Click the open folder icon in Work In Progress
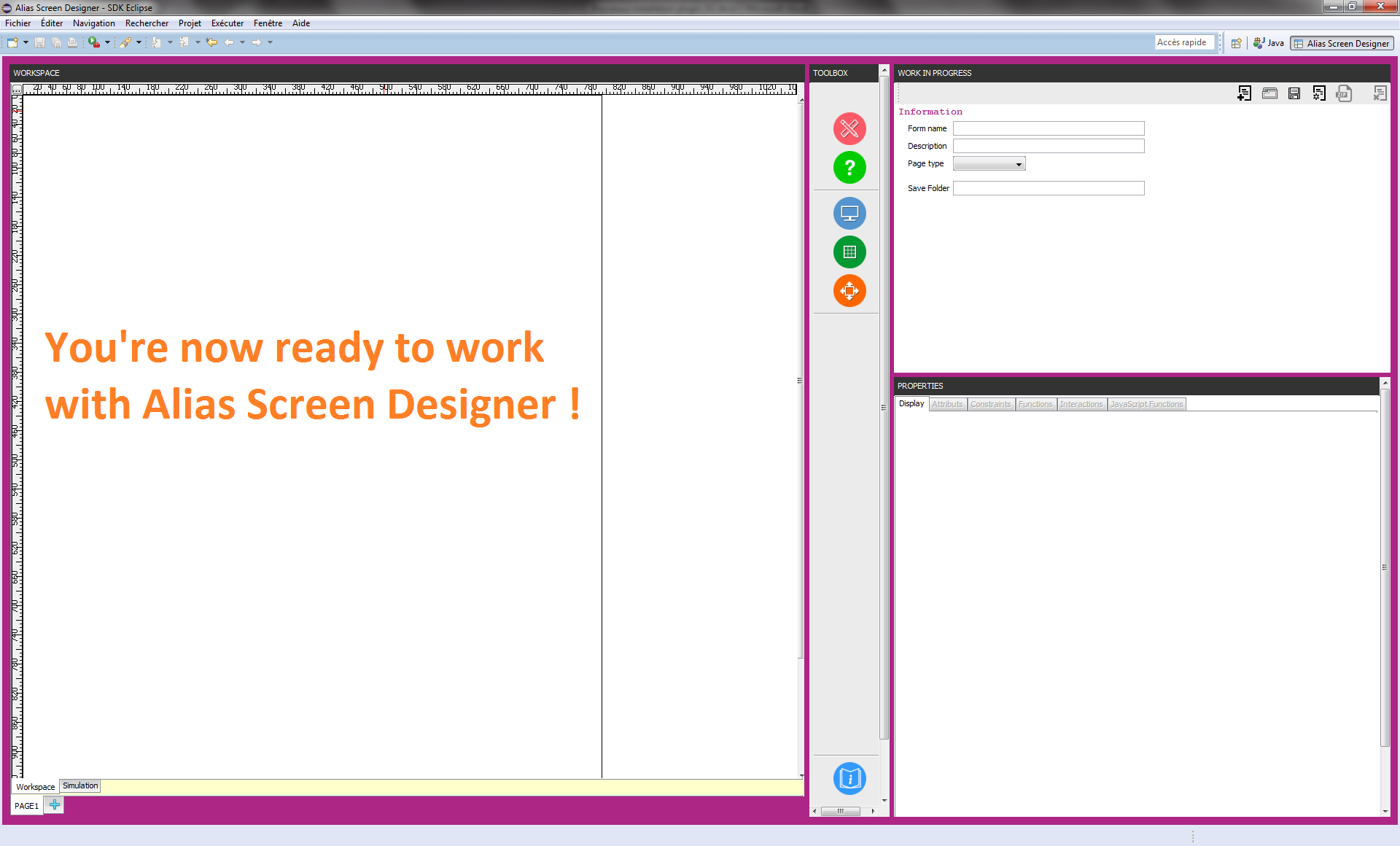The image size is (1400, 846). (1269, 93)
